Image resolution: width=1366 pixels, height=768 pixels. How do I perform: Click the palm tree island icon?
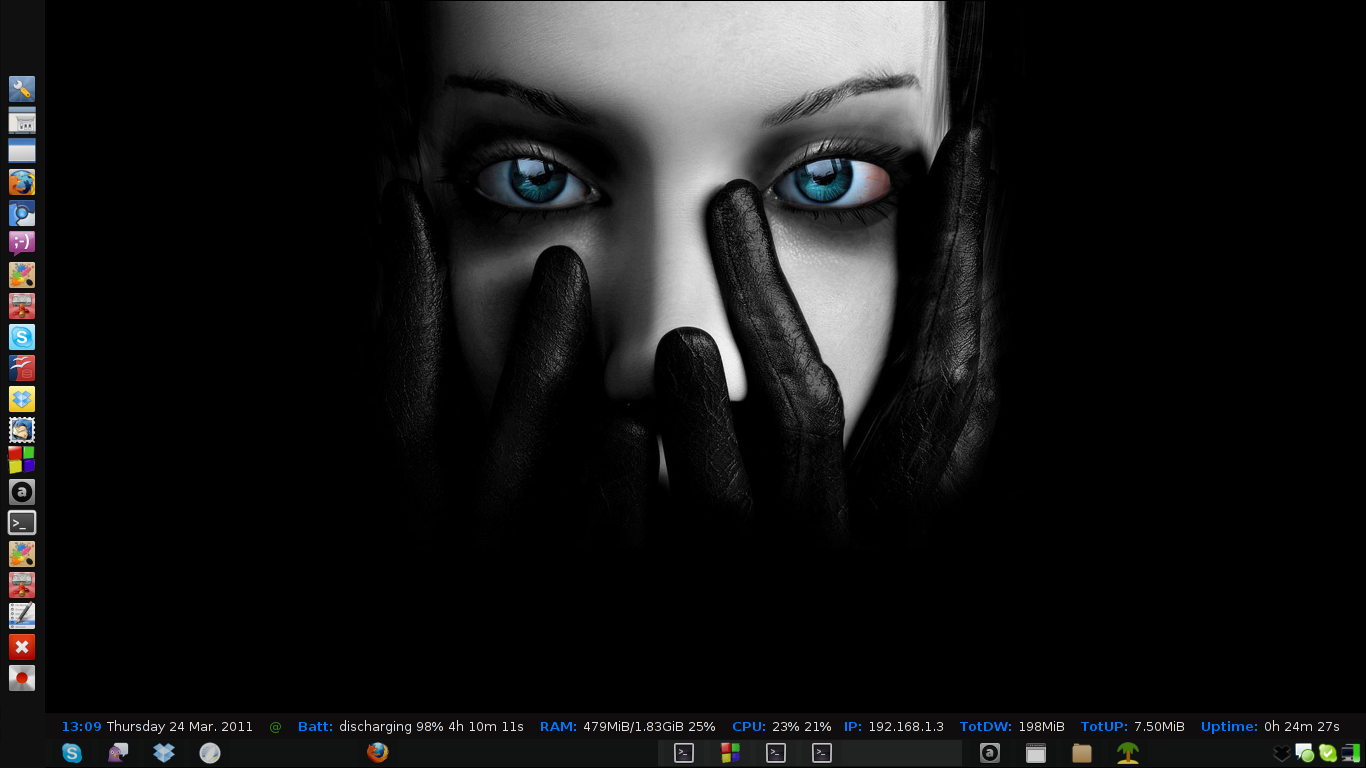point(1128,753)
